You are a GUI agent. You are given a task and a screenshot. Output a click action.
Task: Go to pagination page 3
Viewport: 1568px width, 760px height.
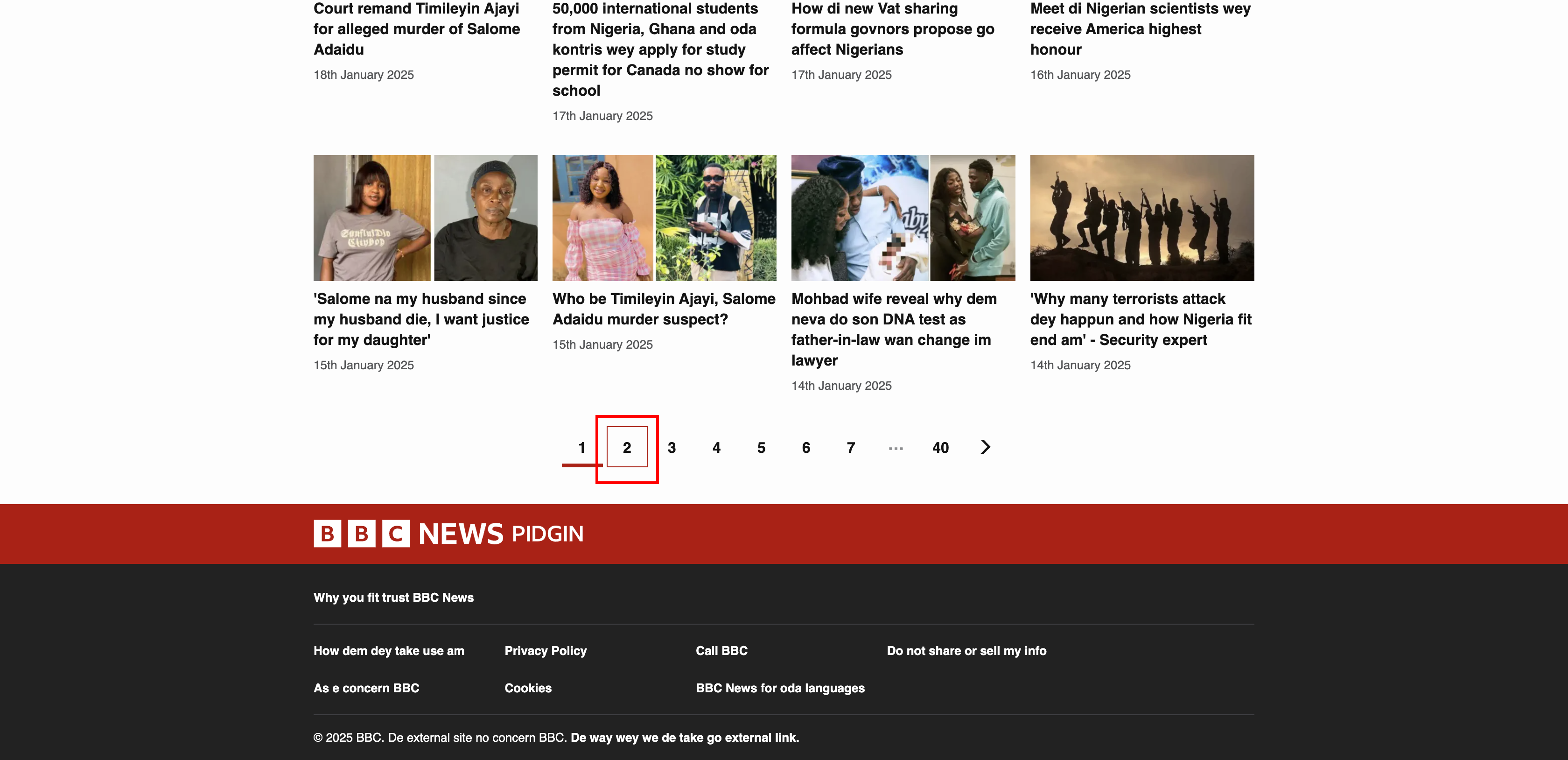click(672, 448)
